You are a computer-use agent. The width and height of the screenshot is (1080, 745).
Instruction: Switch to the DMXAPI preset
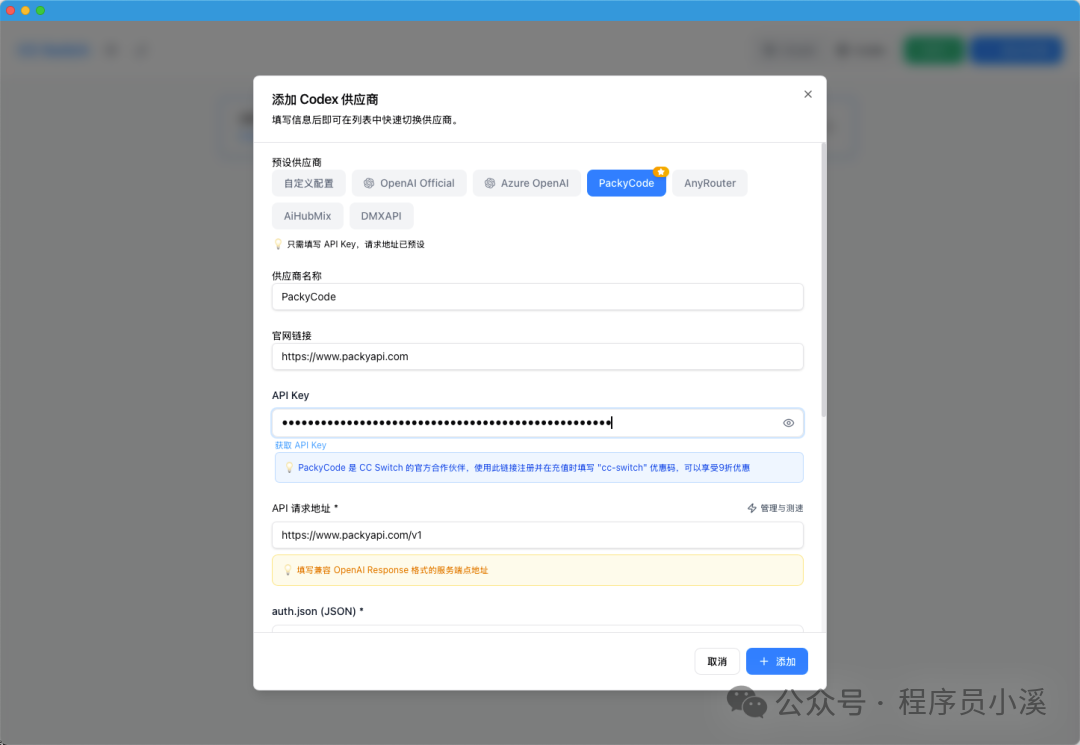pyautogui.click(x=381, y=215)
